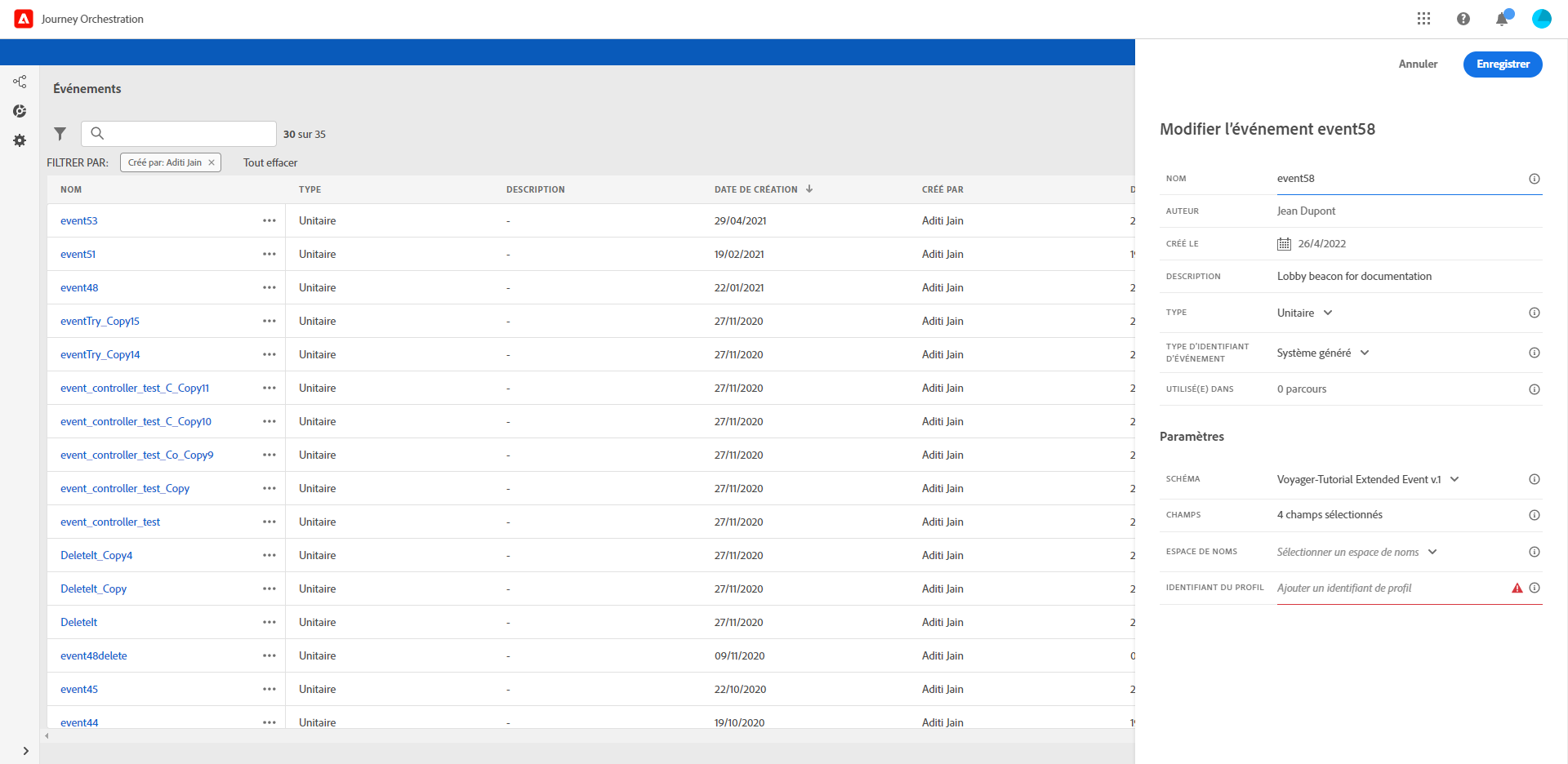1568x764 pixels.
Task: Open the notifications bell
Action: (1502, 19)
